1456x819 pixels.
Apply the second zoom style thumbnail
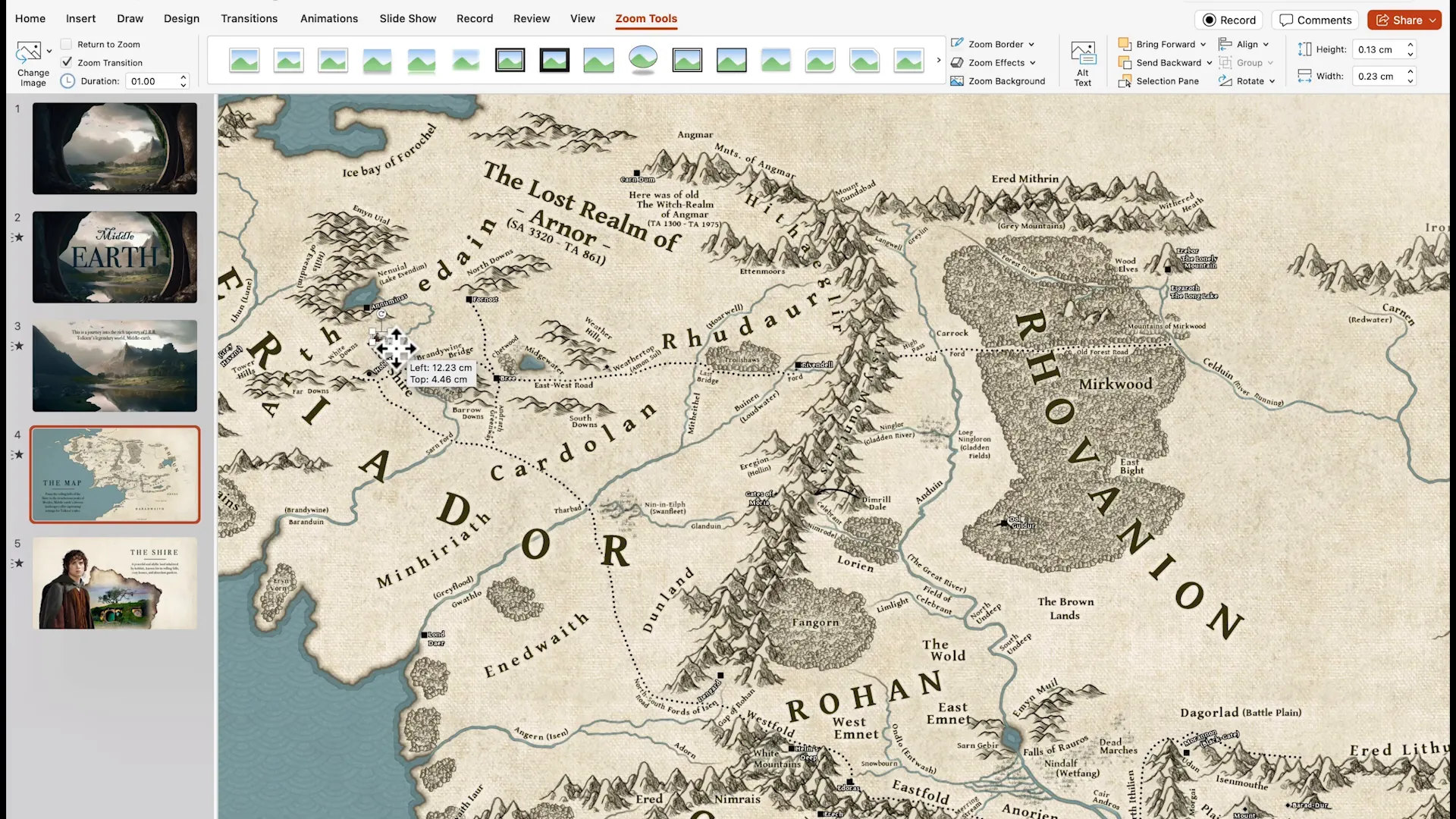coord(288,60)
